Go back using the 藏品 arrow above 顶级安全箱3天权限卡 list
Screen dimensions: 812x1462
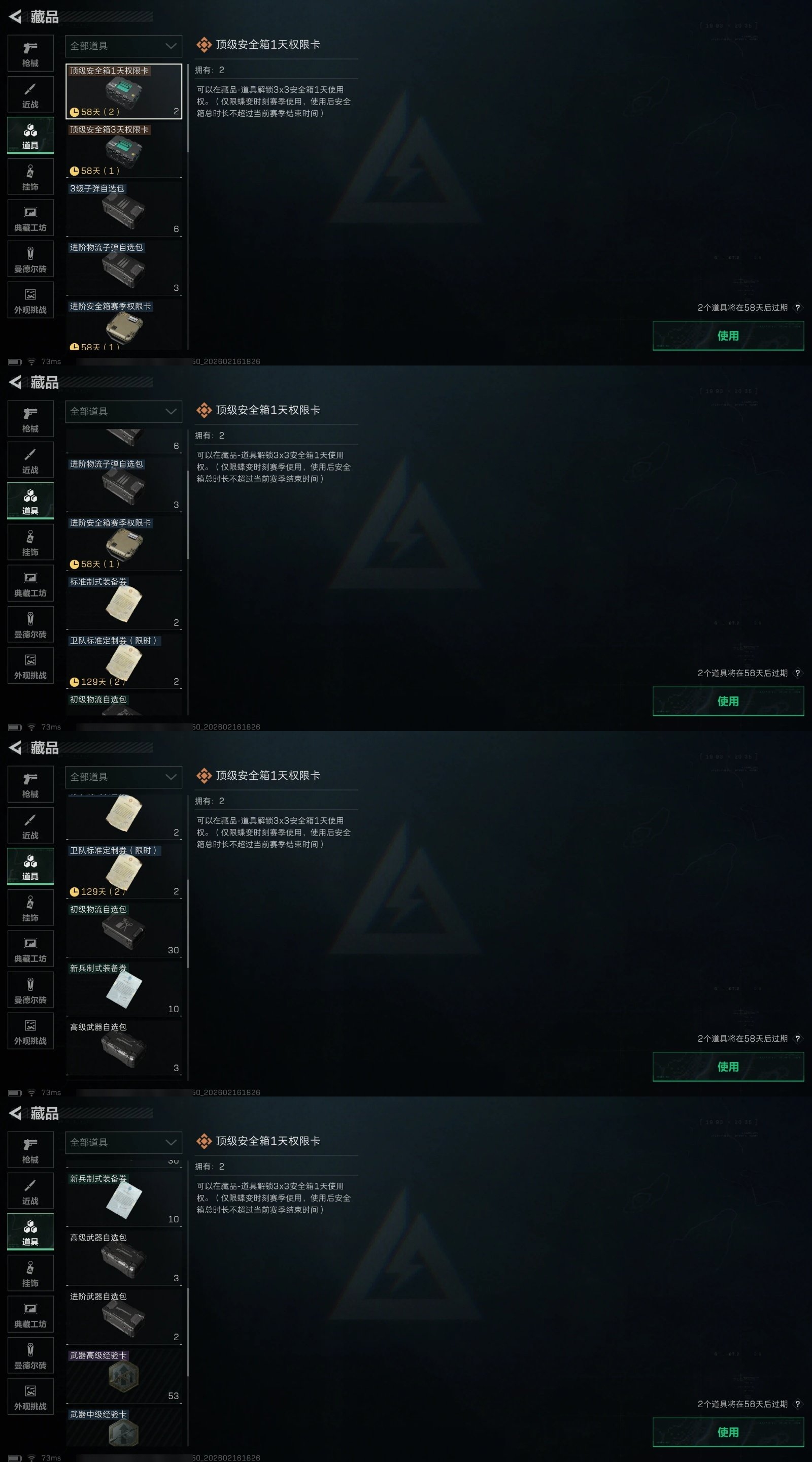pos(15,17)
